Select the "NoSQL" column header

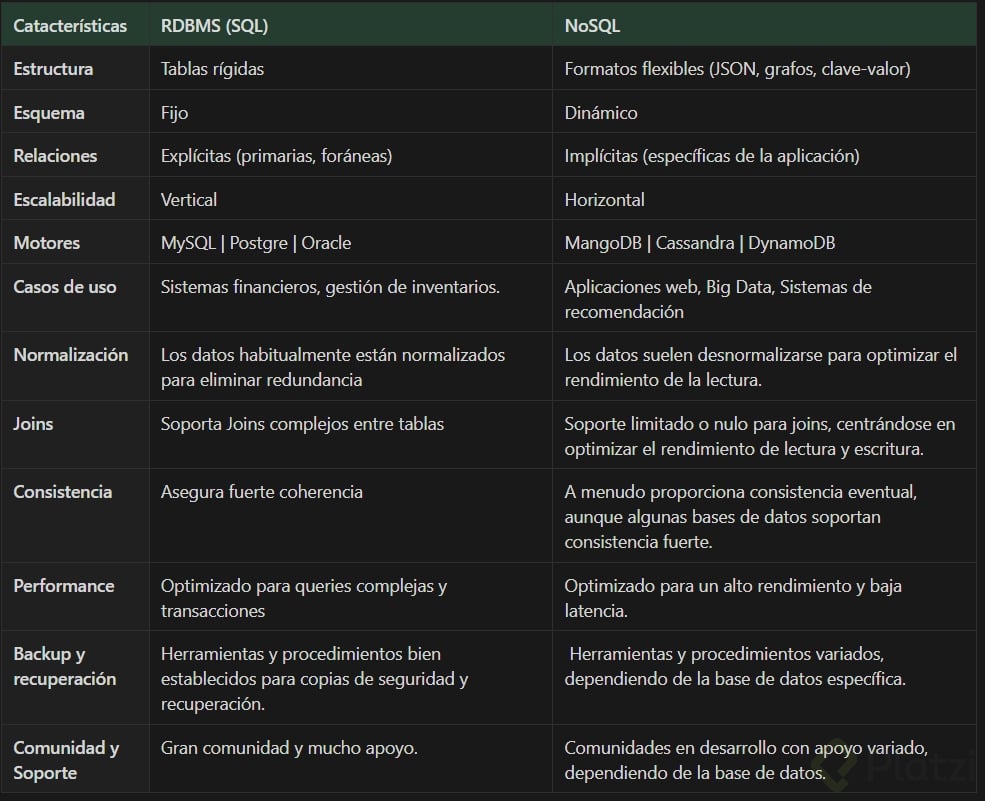pyautogui.click(x=592, y=26)
